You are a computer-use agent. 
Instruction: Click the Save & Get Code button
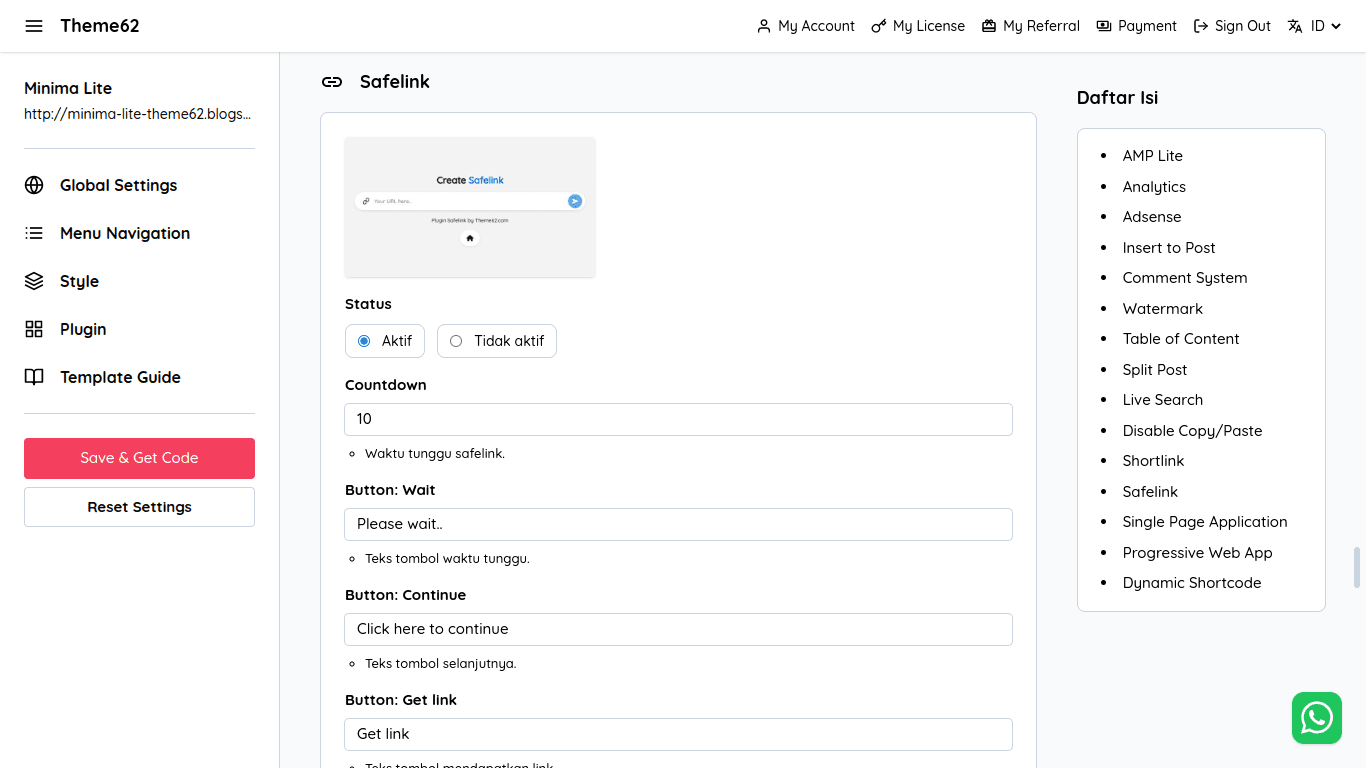tap(139, 458)
